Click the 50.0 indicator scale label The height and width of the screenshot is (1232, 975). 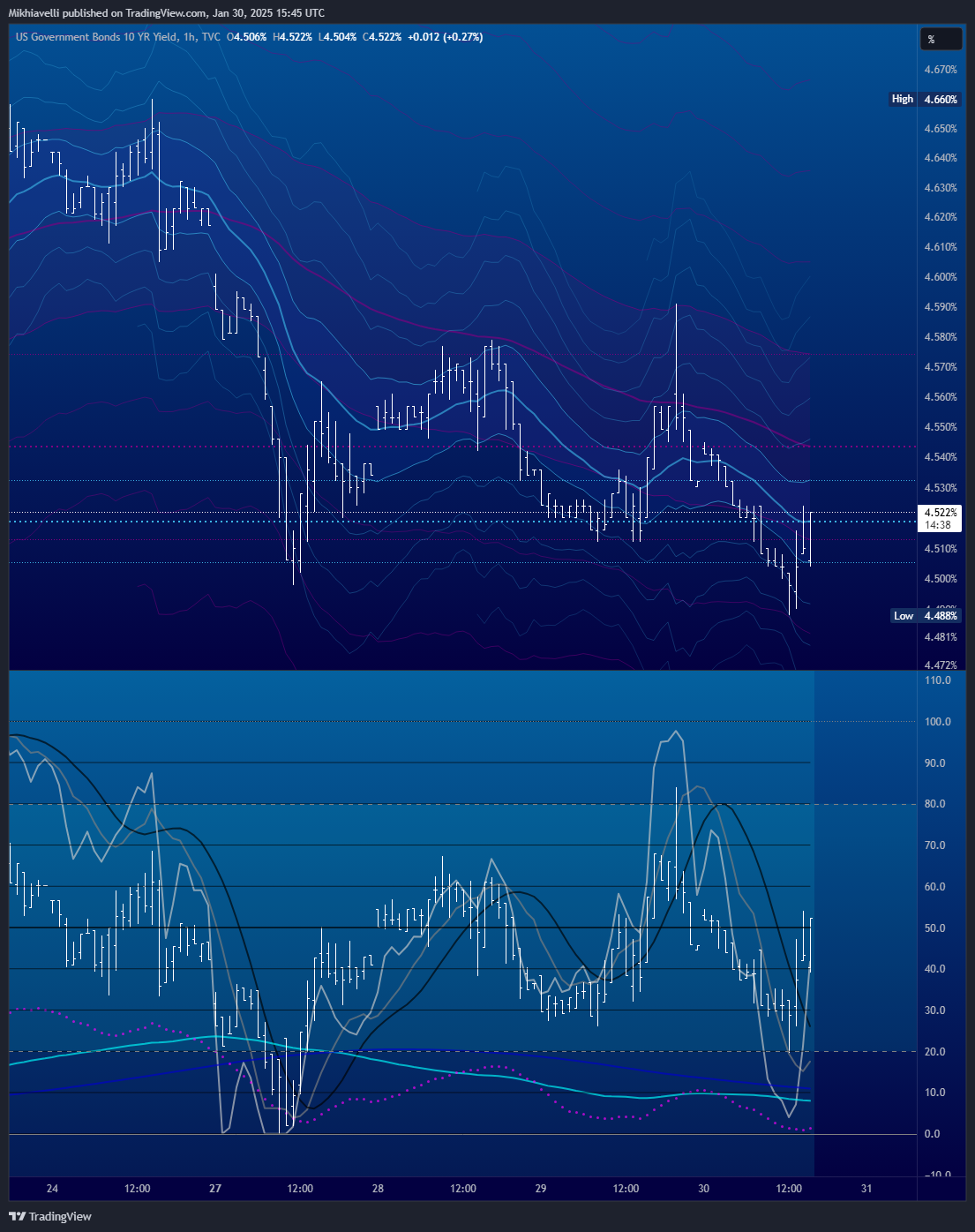click(x=937, y=928)
